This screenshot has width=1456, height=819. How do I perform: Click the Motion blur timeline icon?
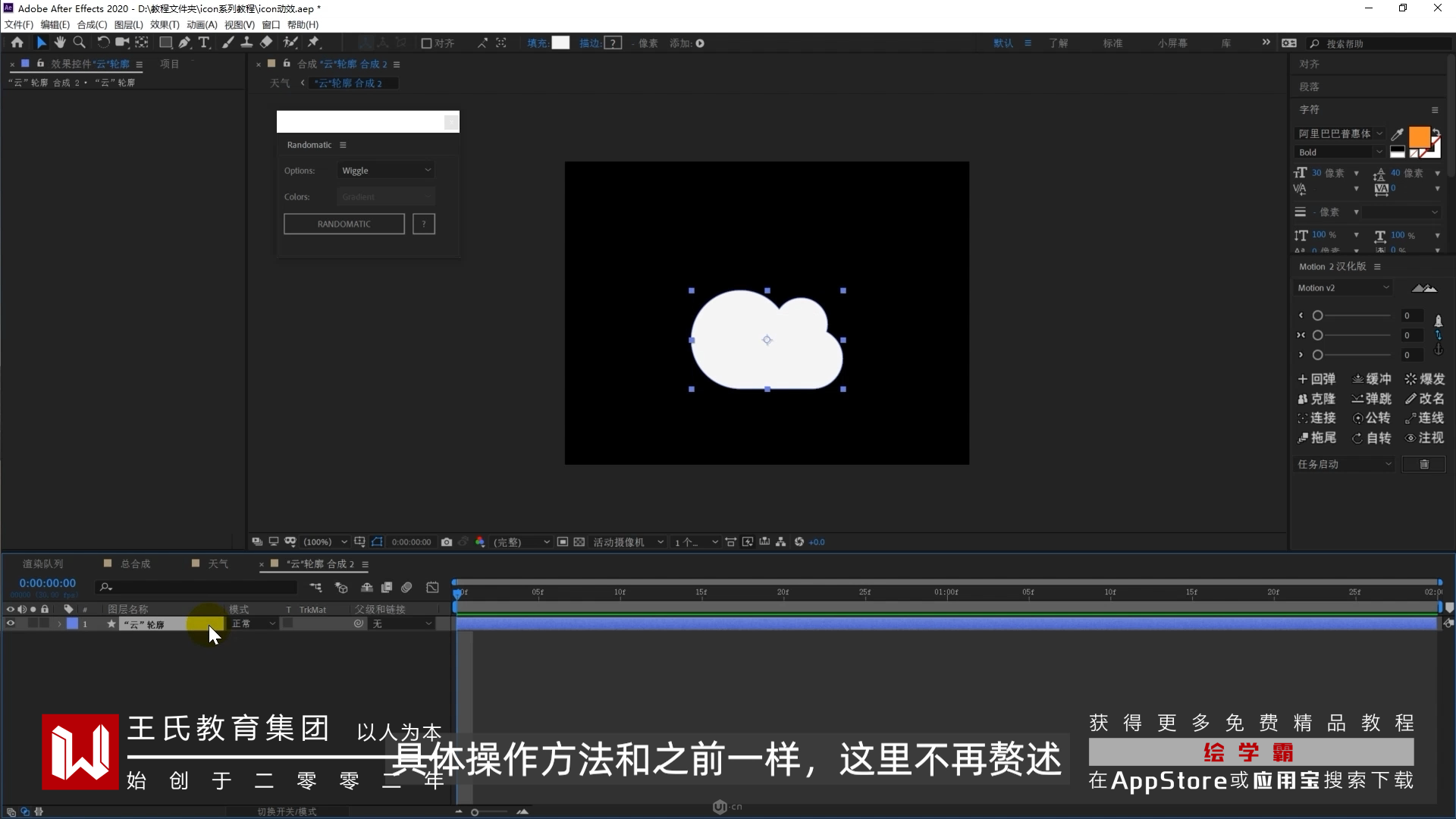tap(406, 587)
